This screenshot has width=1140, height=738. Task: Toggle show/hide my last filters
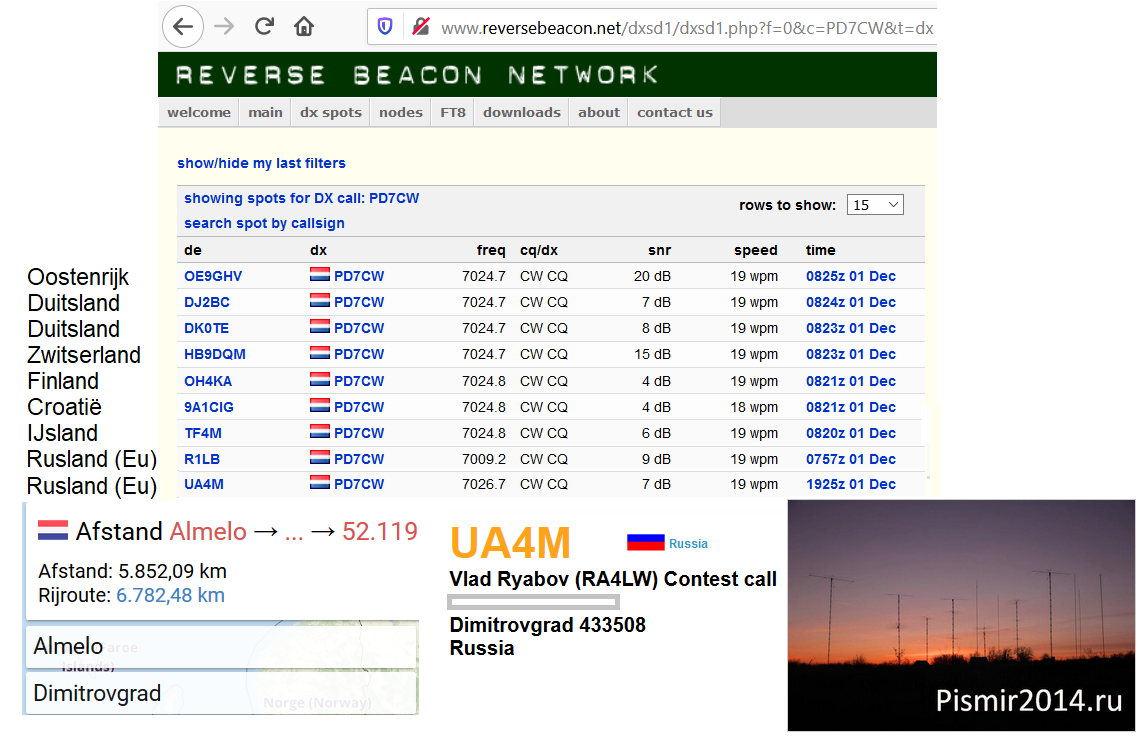(261, 163)
